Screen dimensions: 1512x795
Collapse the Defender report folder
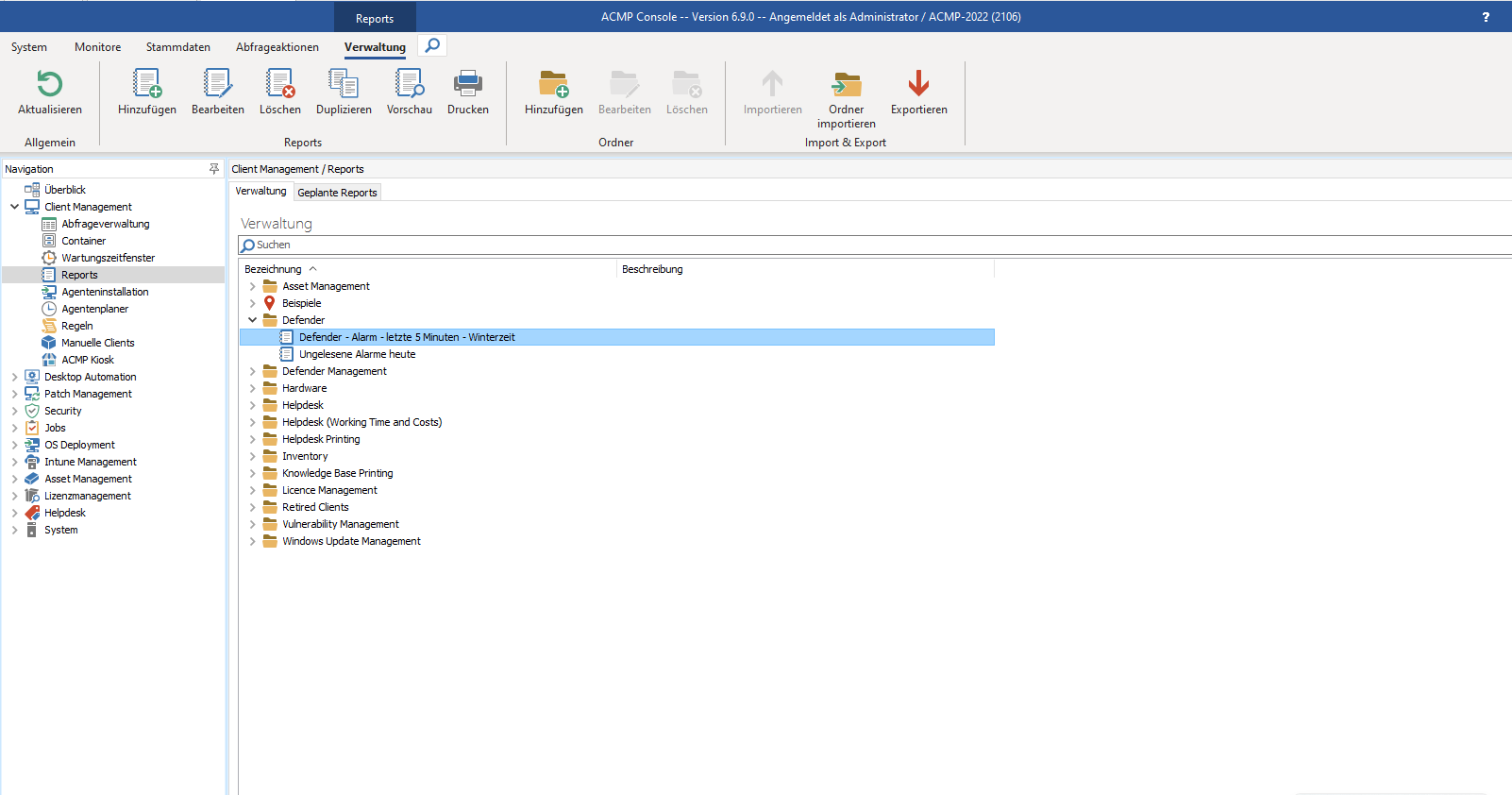(252, 320)
